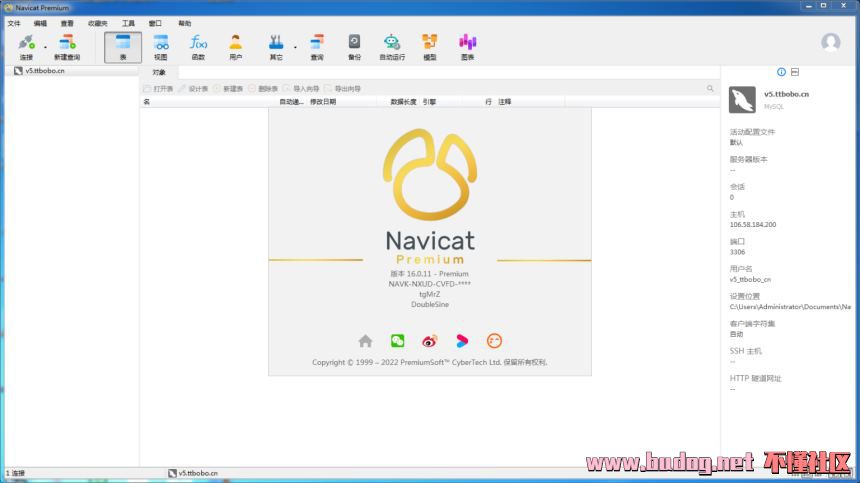This screenshot has width=860, height=483.
Task: Sort by Engine (引擎) column header
Action: [429, 101]
